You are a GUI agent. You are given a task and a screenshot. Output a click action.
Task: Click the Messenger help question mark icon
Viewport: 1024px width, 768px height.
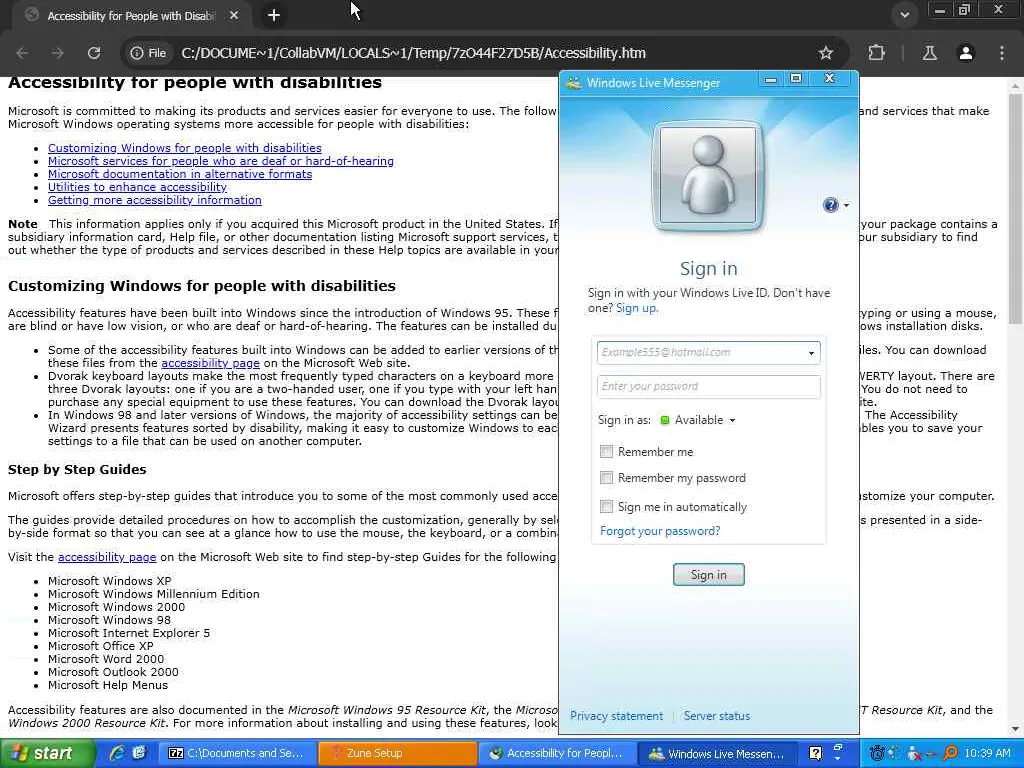point(831,205)
